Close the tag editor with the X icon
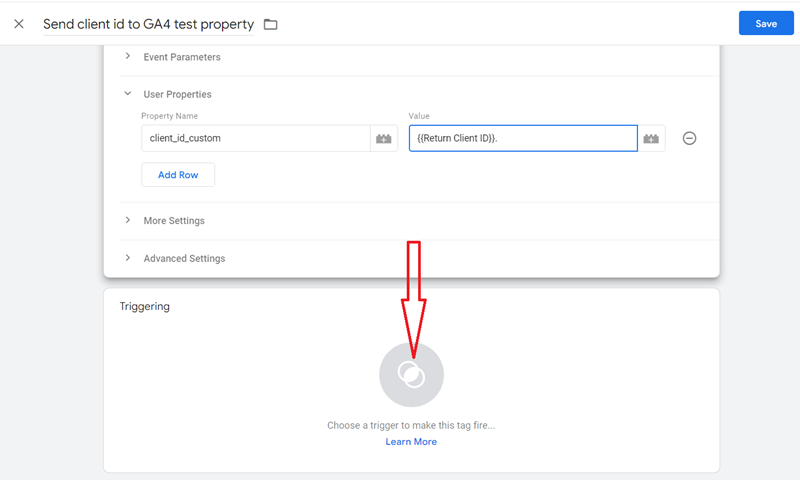Image resolution: width=800 pixels, height=480 pixels. [x=19, y=24]
